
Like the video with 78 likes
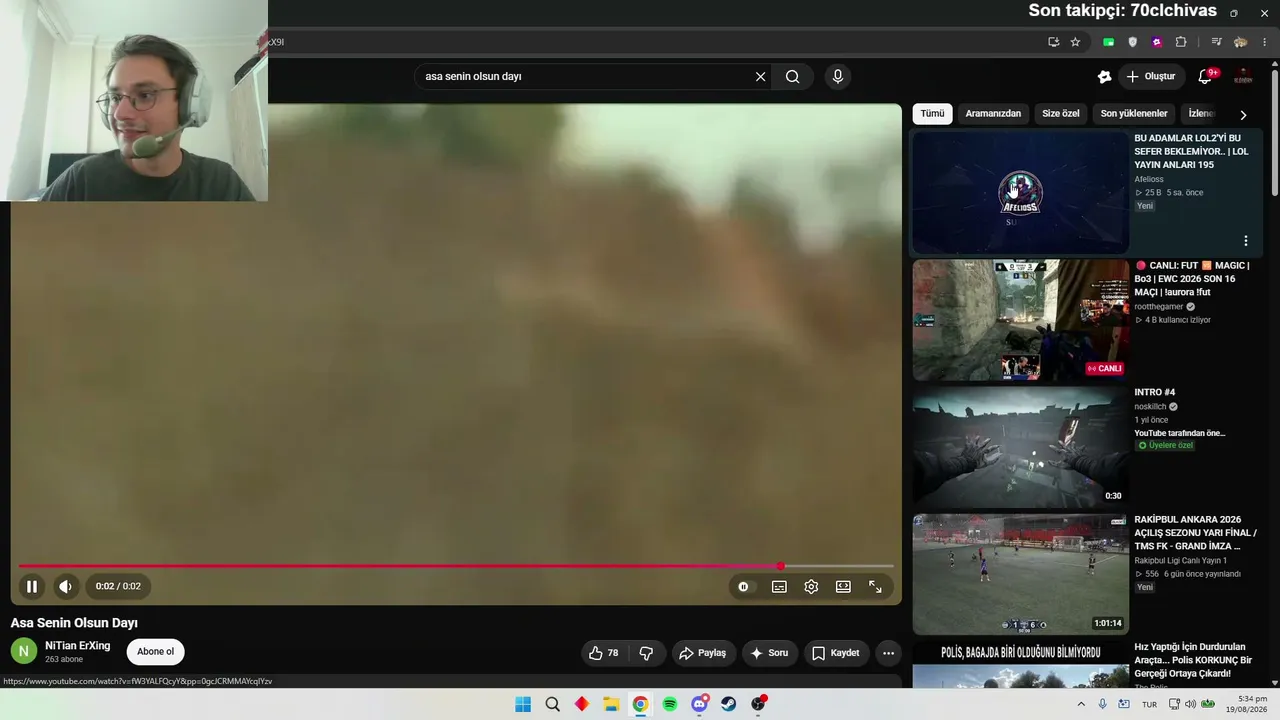coord(604,653)
